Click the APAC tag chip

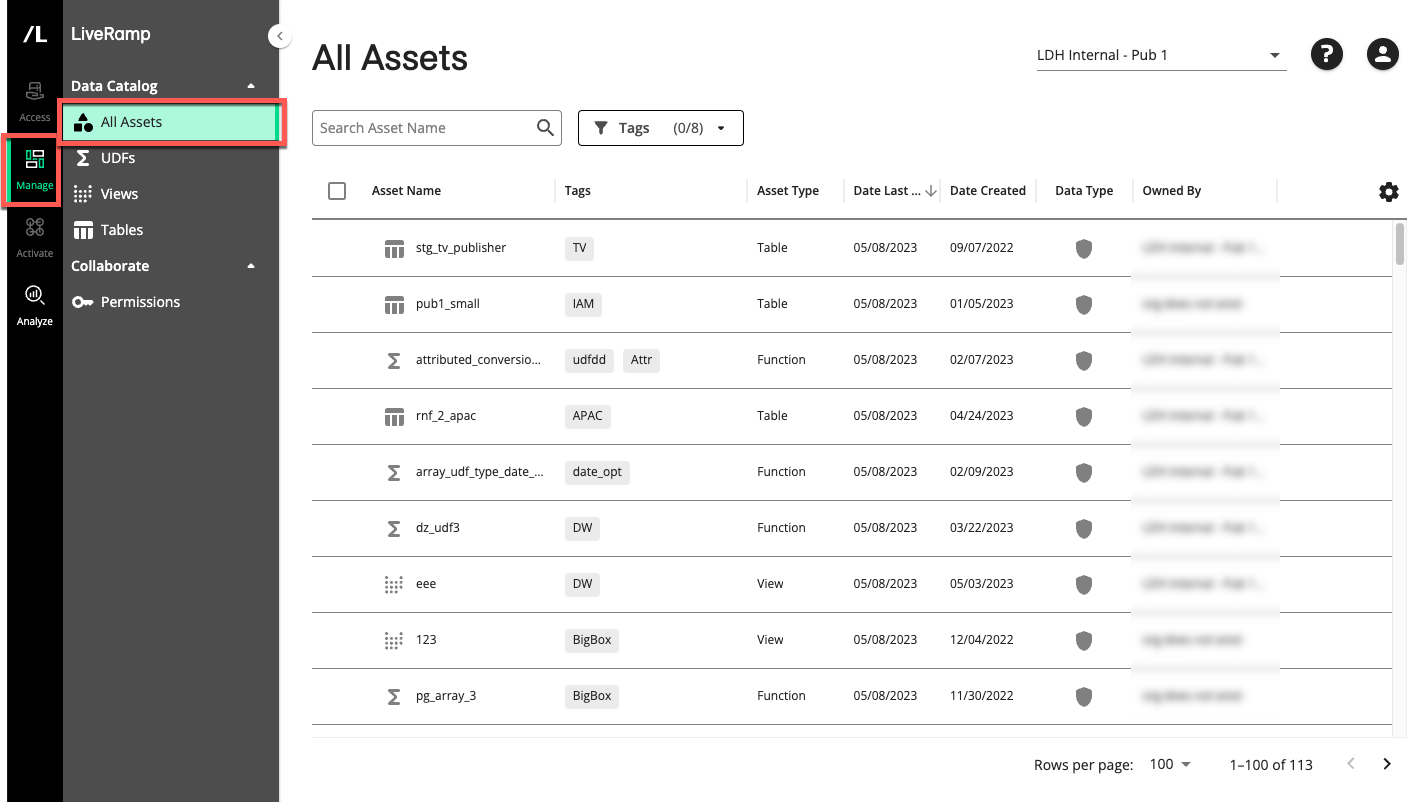coord(588,416)
